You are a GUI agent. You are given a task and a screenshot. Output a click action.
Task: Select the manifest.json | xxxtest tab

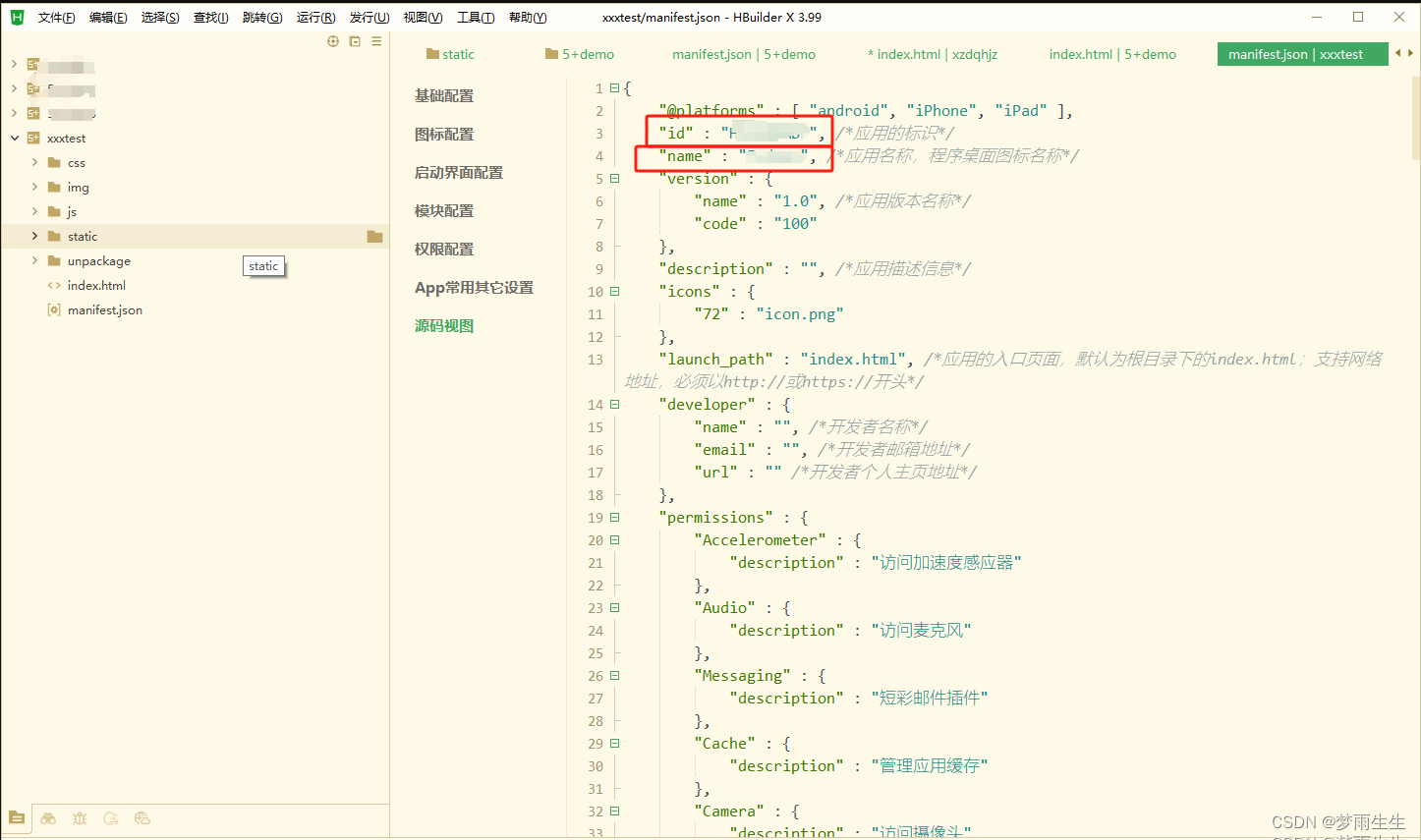[1302, 54]
